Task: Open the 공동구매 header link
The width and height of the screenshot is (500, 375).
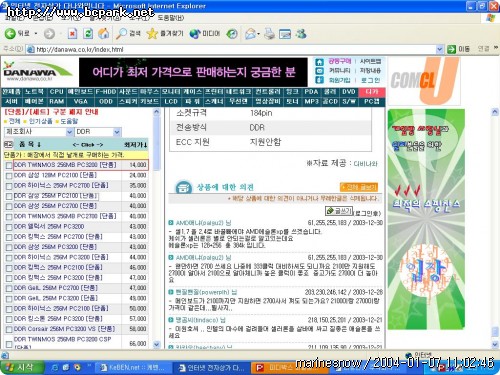Action: [x=340, y=61]
